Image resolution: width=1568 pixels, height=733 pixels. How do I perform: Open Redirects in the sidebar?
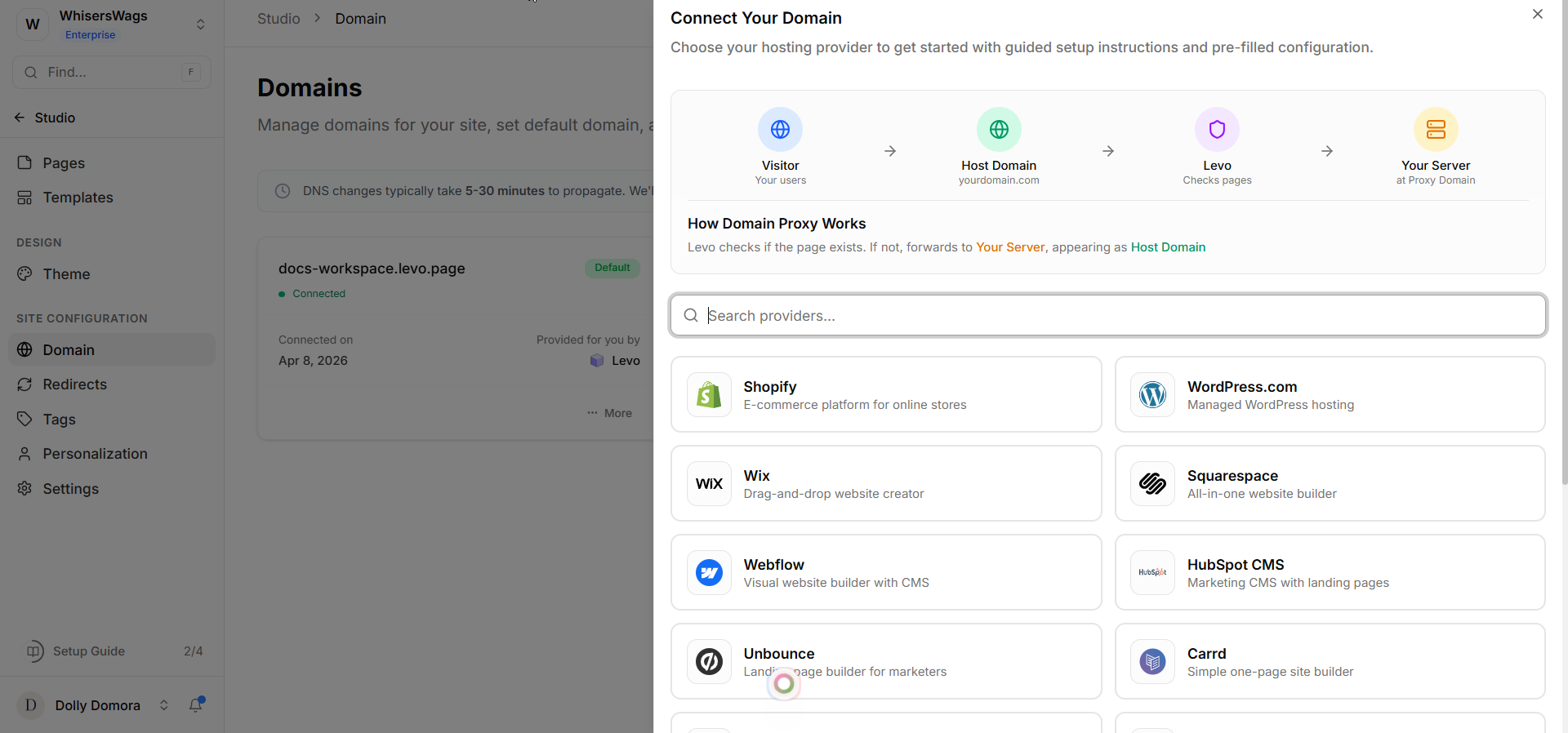tap(74, 384)
